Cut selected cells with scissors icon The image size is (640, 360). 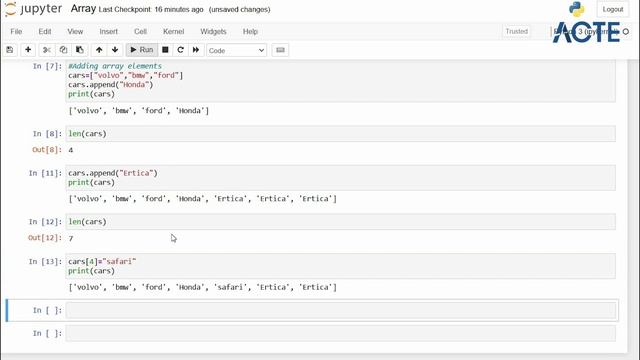(x=47, y=50)
